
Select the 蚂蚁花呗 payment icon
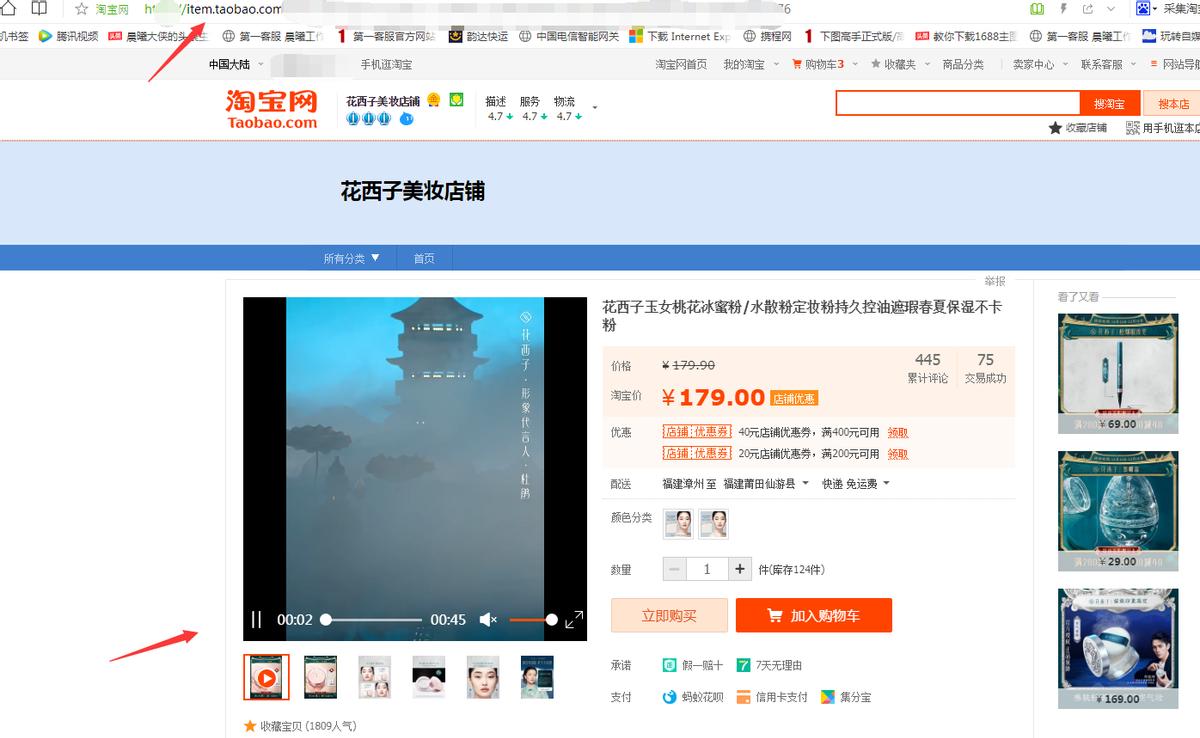[x=670, y=695]
